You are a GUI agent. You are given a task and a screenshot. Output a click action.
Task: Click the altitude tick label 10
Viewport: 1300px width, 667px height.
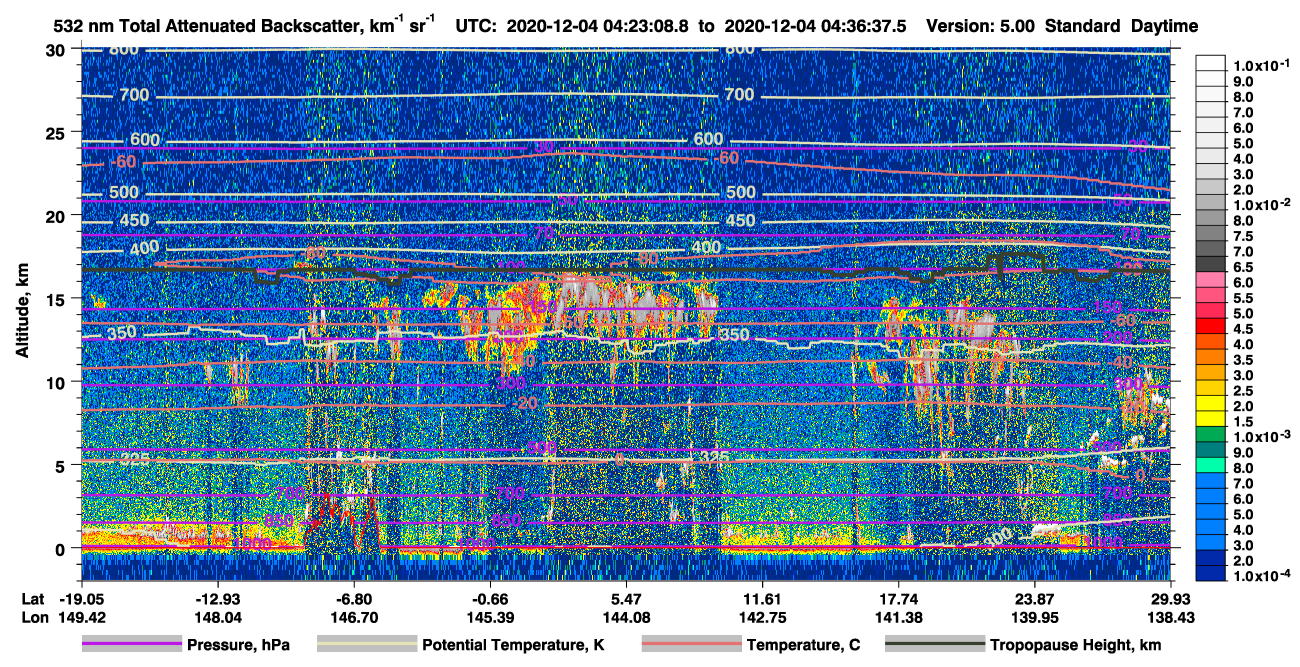(x=58, y=382)
